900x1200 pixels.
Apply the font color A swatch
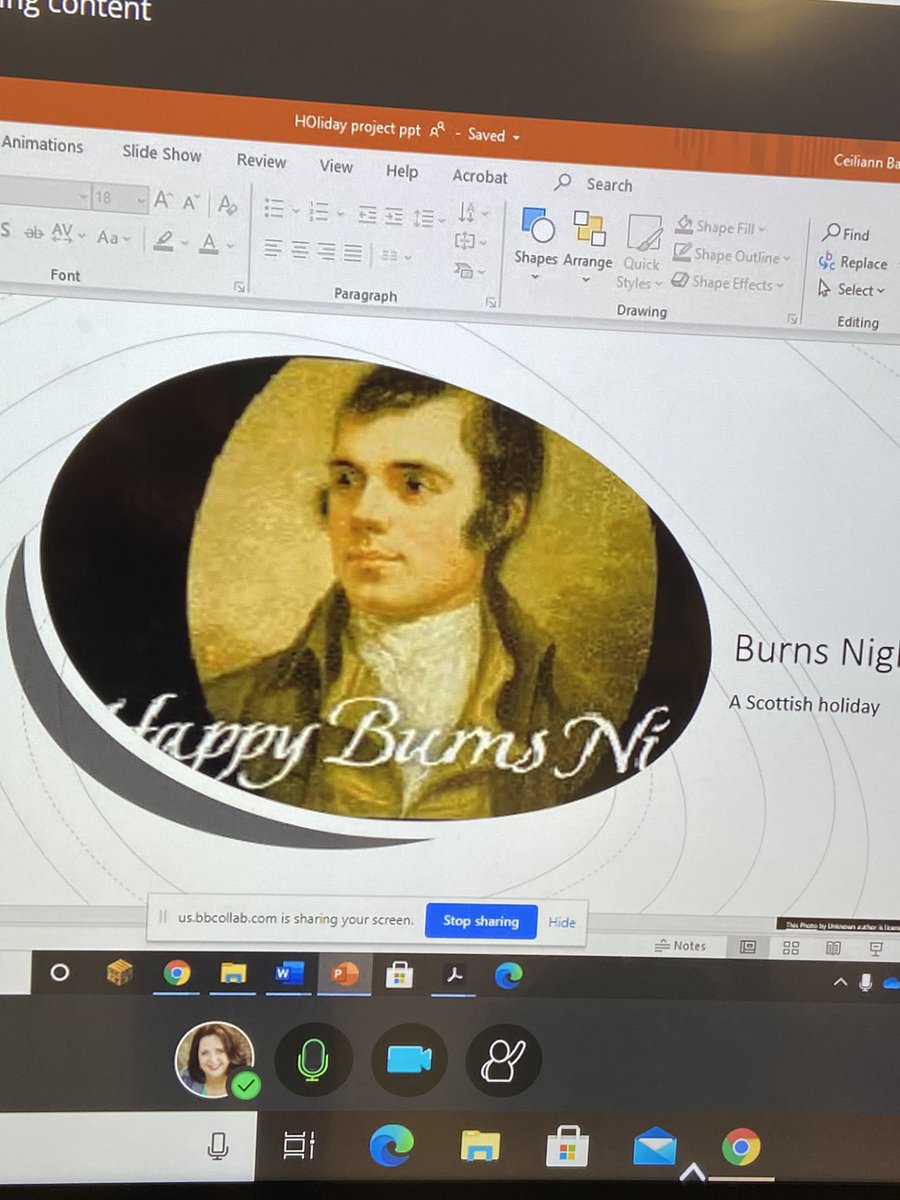pyautogui.click(x=209, y=242)
